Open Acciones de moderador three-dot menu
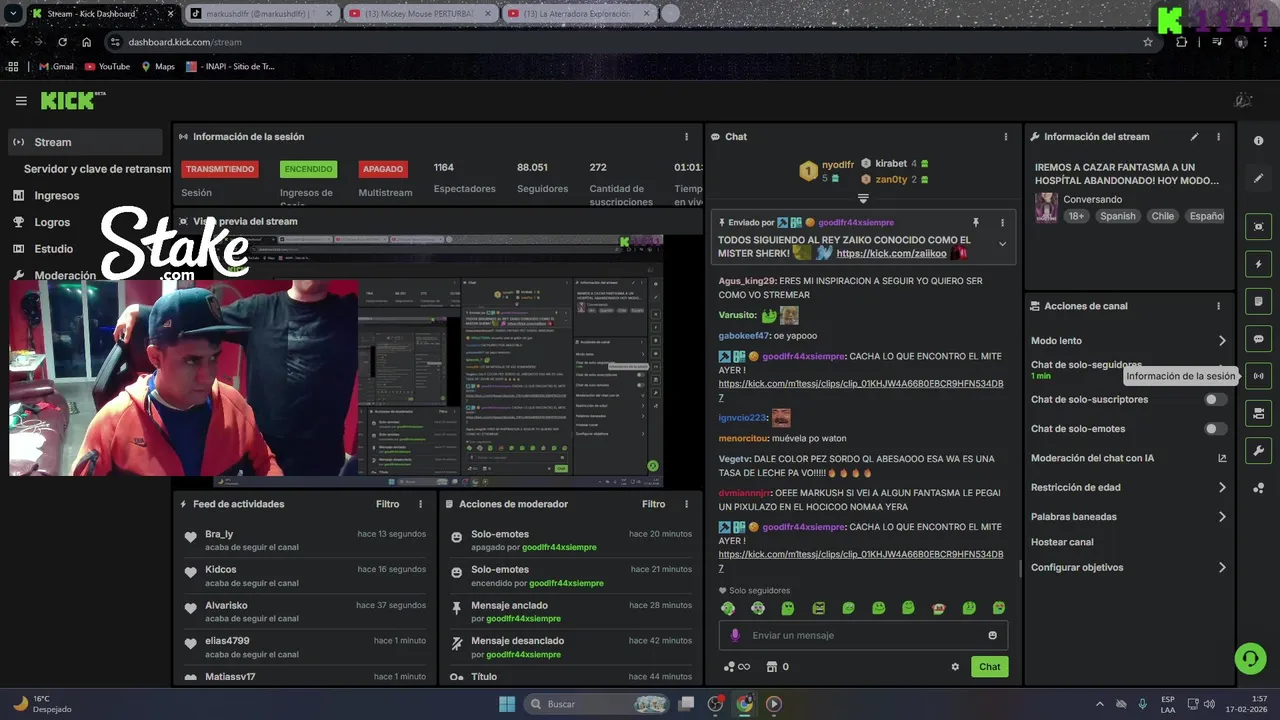 (x=686, y=504)
